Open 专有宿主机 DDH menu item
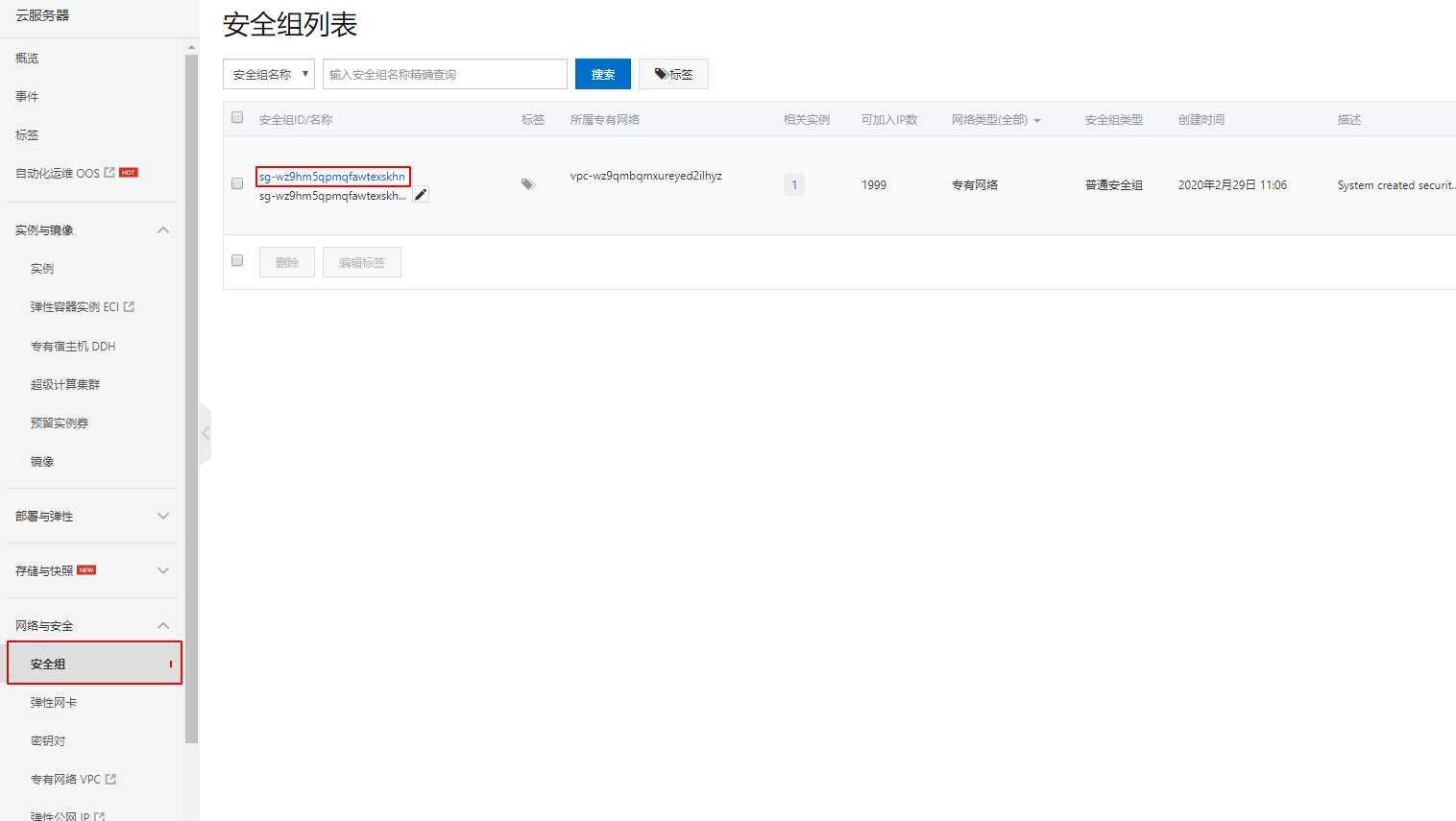Screen dimensions: 1456x821 coord(73,347)
